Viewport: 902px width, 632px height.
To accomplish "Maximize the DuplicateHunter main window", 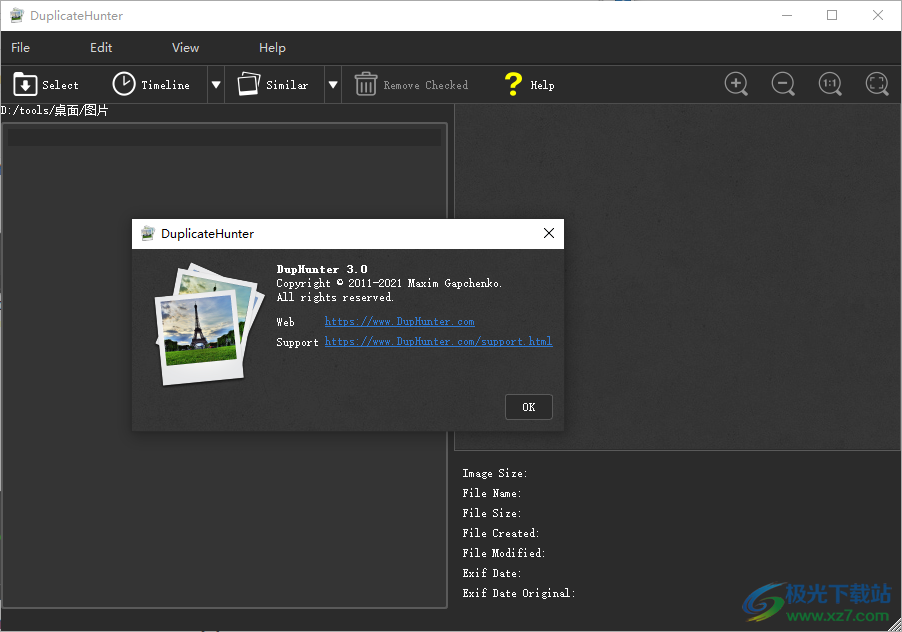I will 832,16.
